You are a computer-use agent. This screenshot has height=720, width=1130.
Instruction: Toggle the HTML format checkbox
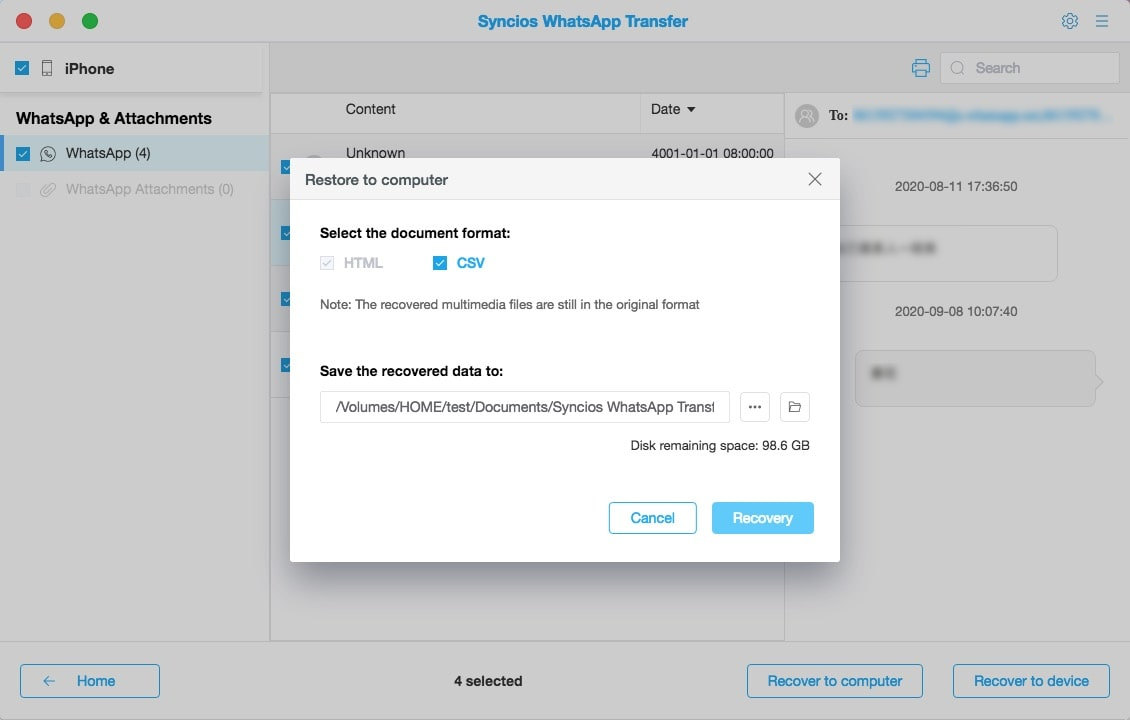(327, 263)
